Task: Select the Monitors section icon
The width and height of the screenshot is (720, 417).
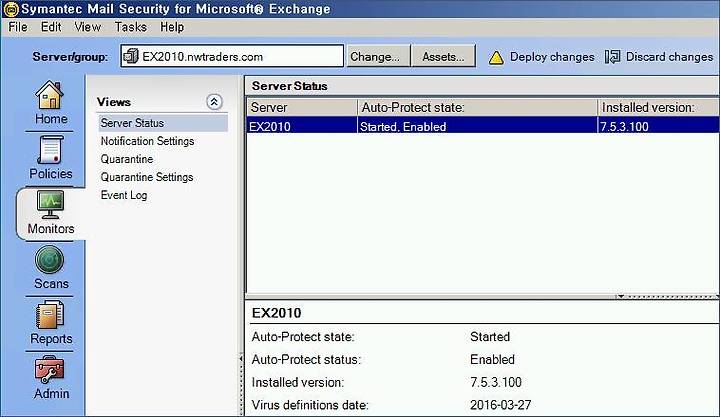Action: click(50, 205)
